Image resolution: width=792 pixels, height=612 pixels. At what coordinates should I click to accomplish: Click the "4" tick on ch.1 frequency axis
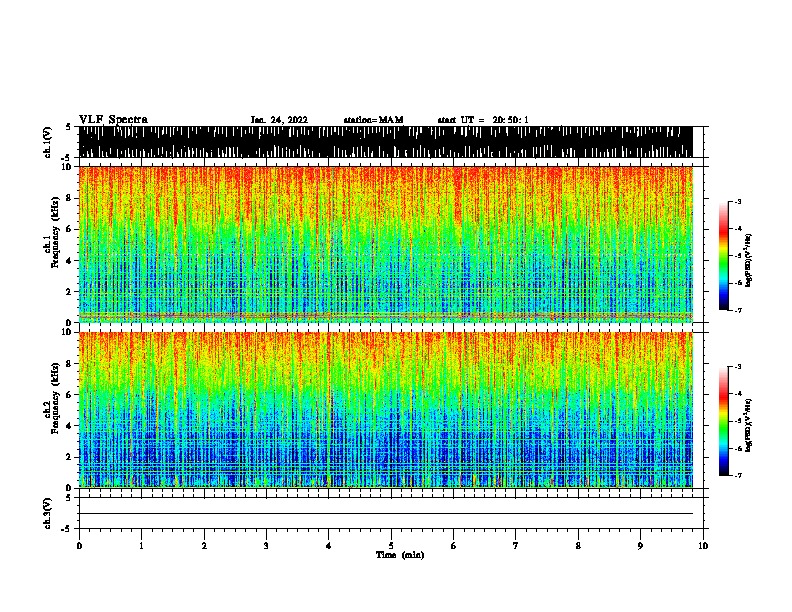click(x=70, y=261)
